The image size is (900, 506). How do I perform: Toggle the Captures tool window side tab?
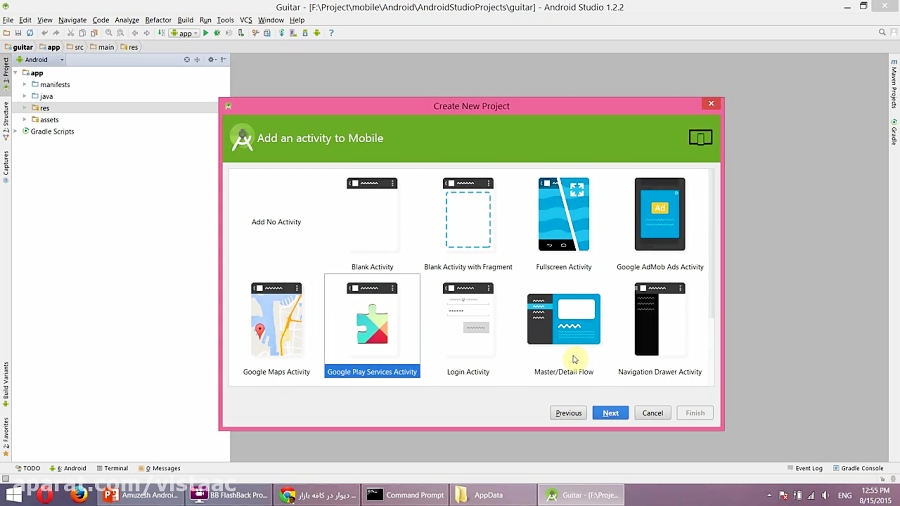pyautogui.click(x=6, y=167)
